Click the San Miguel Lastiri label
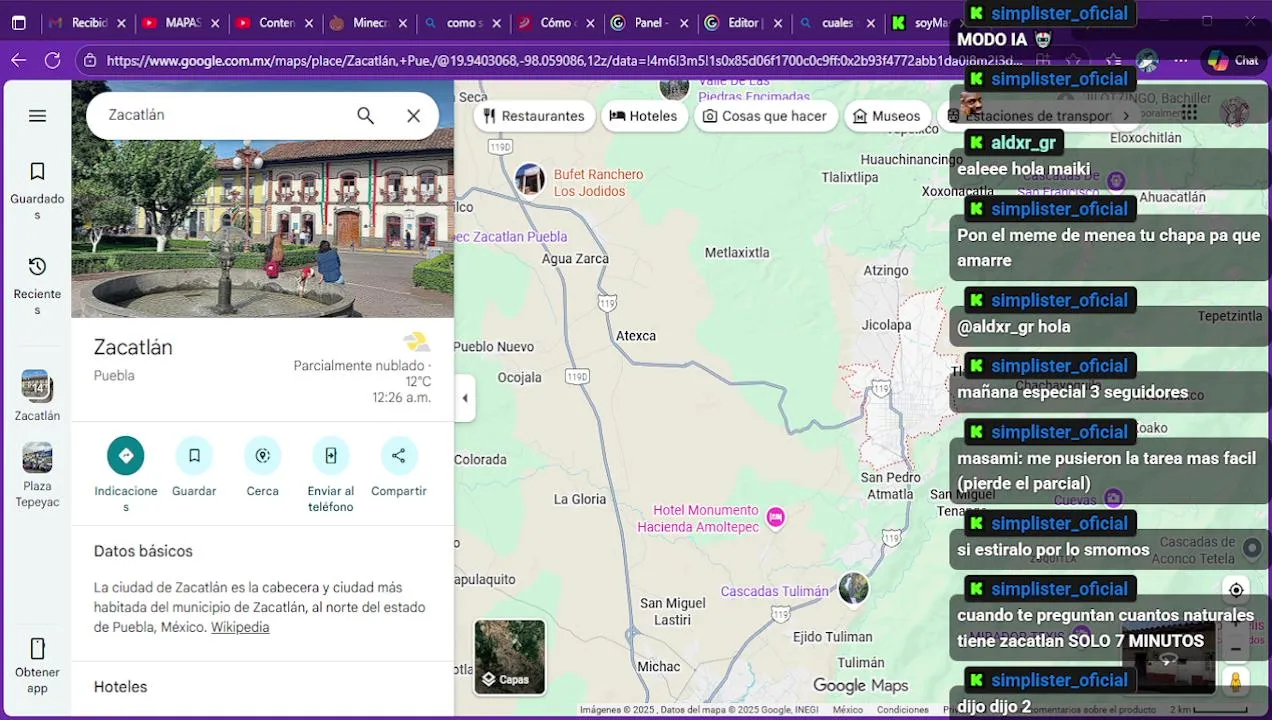1272x720 pixels. coord(673,611)
